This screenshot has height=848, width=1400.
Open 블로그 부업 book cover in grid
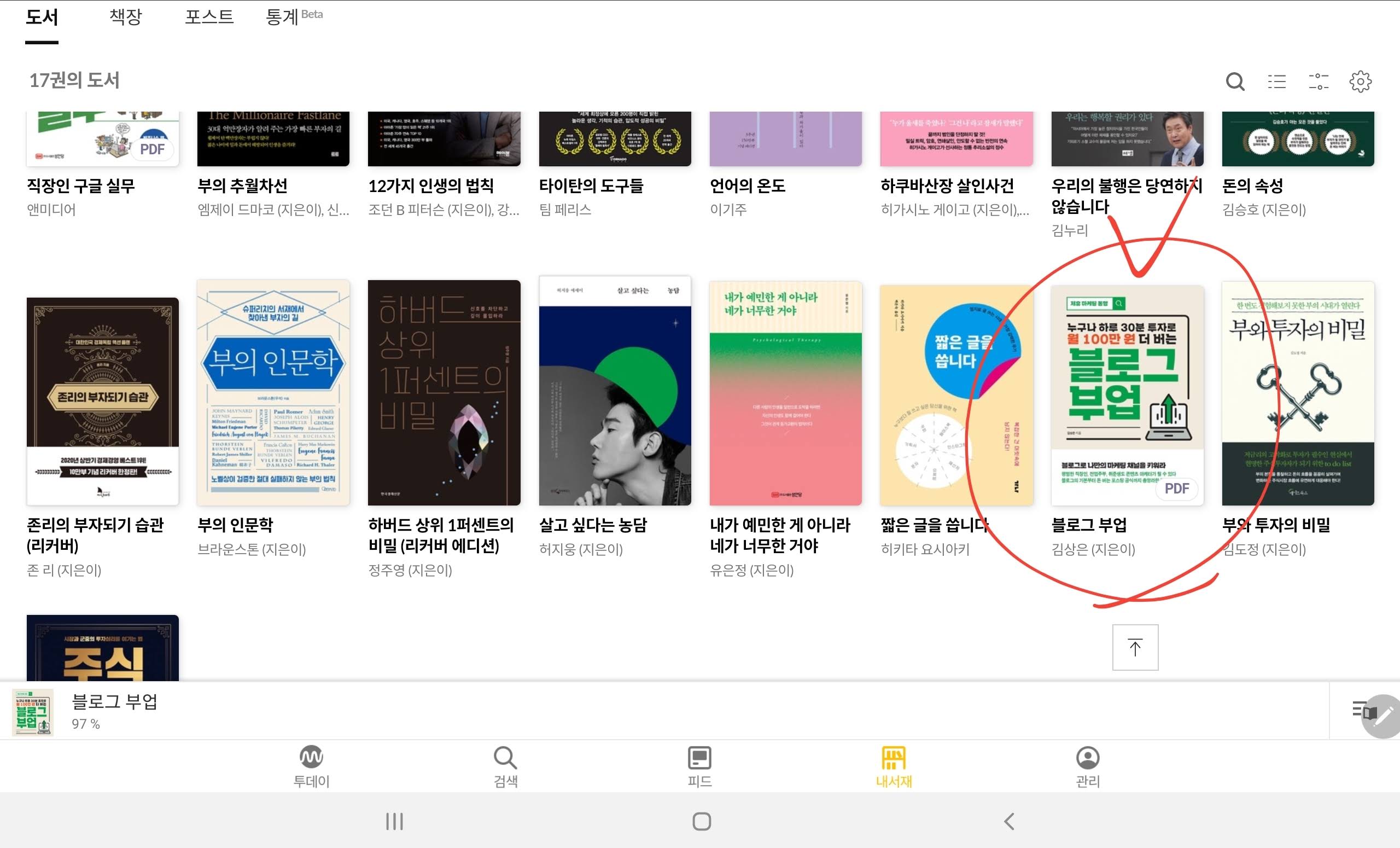coord(1127,395)
